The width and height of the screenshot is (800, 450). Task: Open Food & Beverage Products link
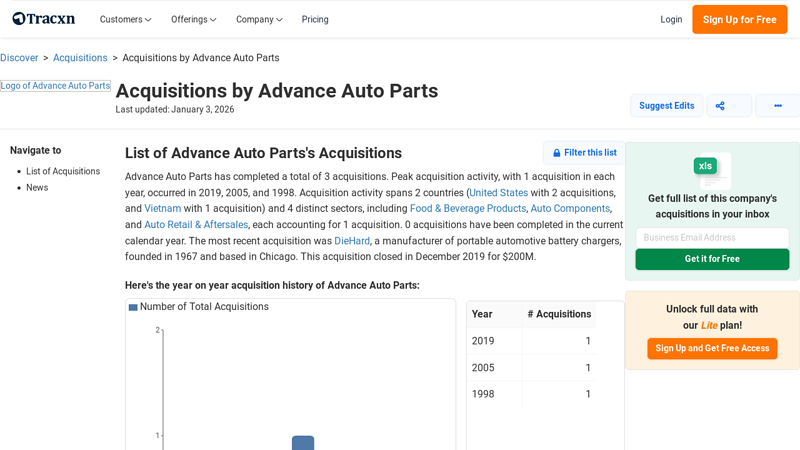click(468, 209)
